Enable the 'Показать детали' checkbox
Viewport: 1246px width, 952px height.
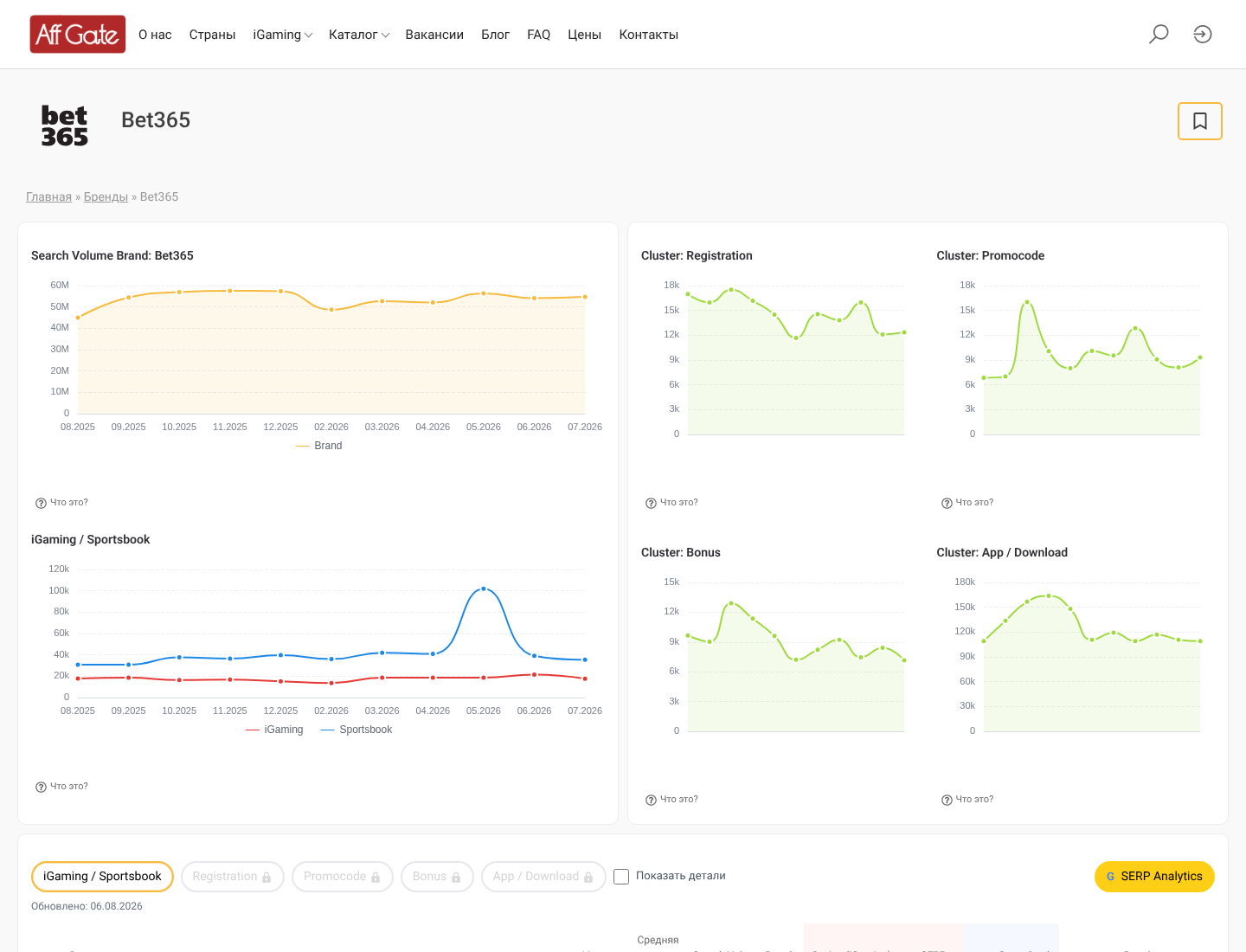point(621,877)
